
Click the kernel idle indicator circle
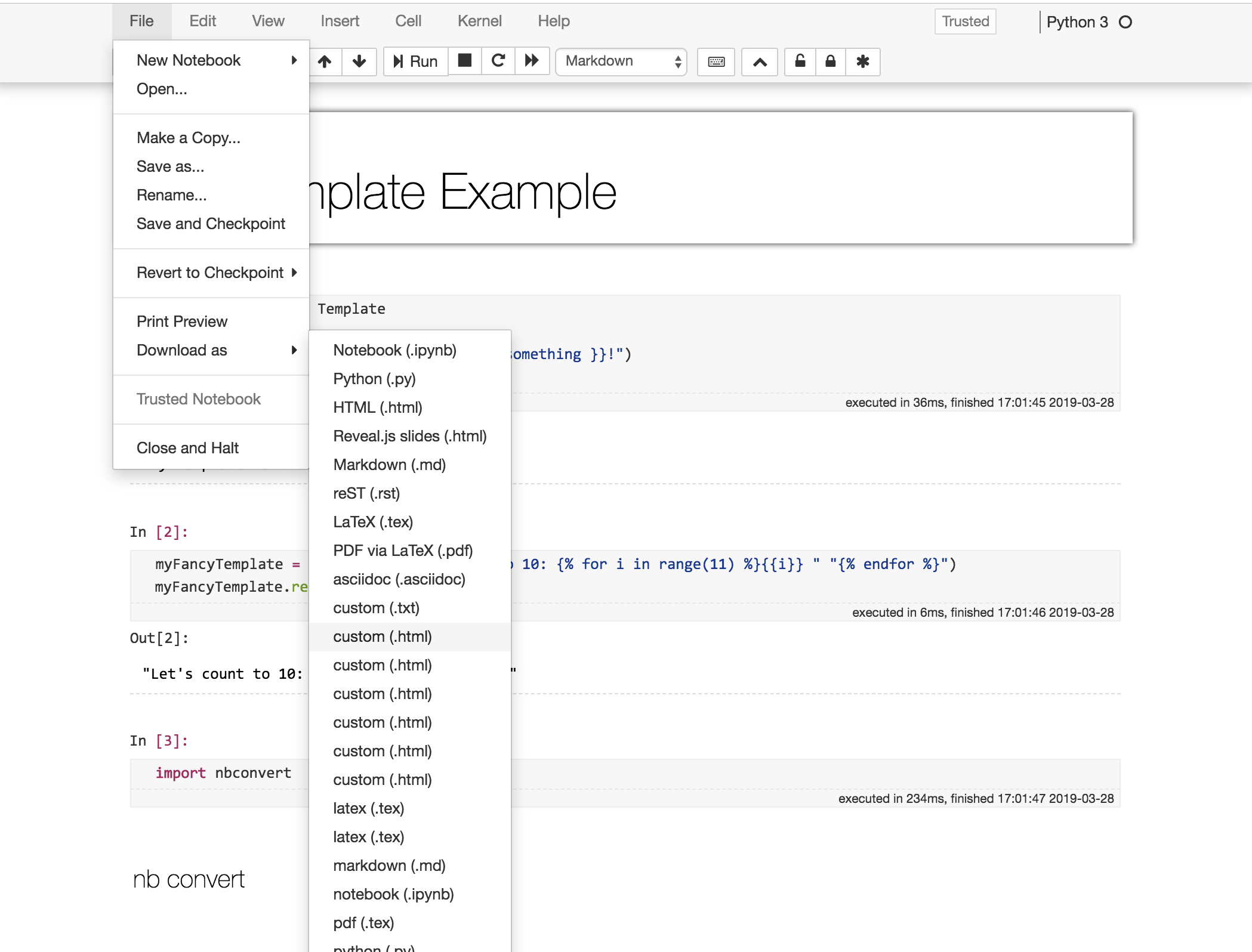point(1125,22)
